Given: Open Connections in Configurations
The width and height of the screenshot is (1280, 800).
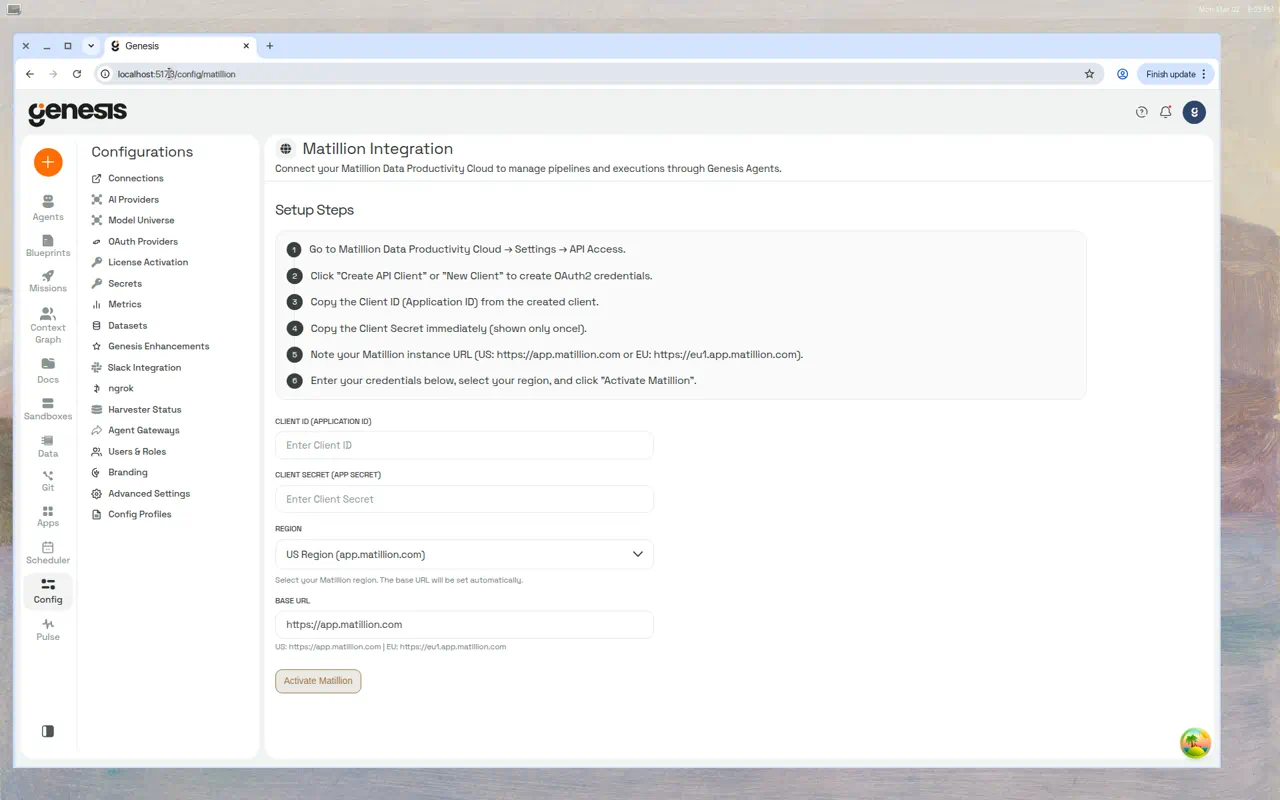Looking at the screenshot, I should point(128,178).
